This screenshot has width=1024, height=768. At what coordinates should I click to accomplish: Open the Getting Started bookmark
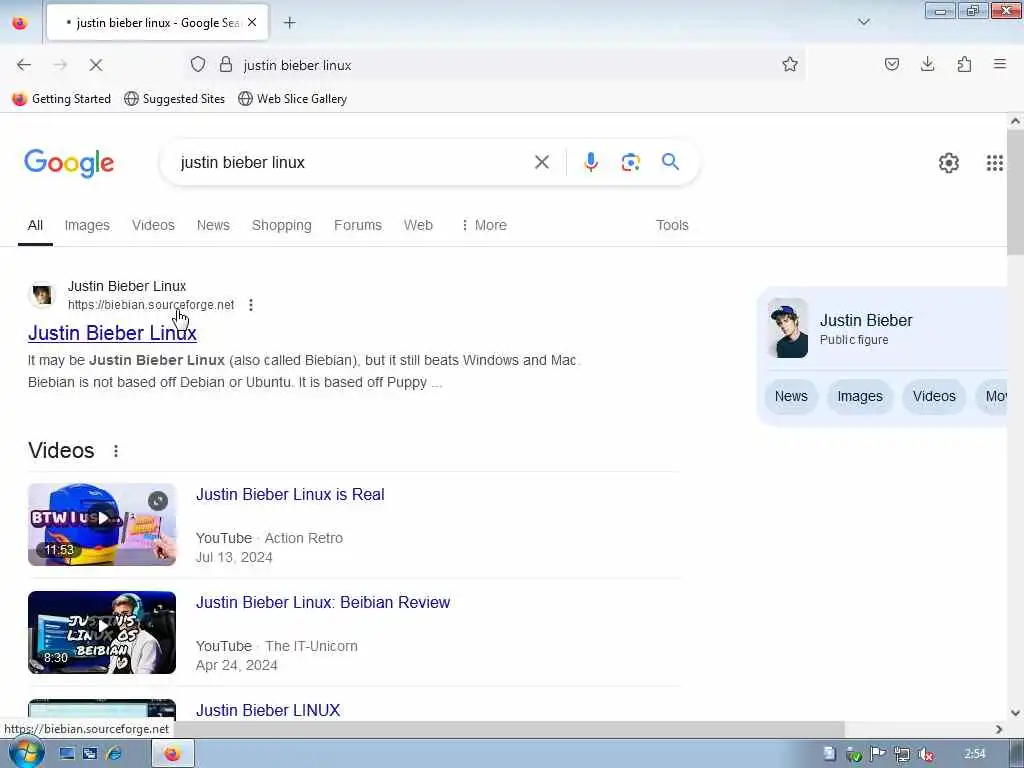click(x=62, y=99)
